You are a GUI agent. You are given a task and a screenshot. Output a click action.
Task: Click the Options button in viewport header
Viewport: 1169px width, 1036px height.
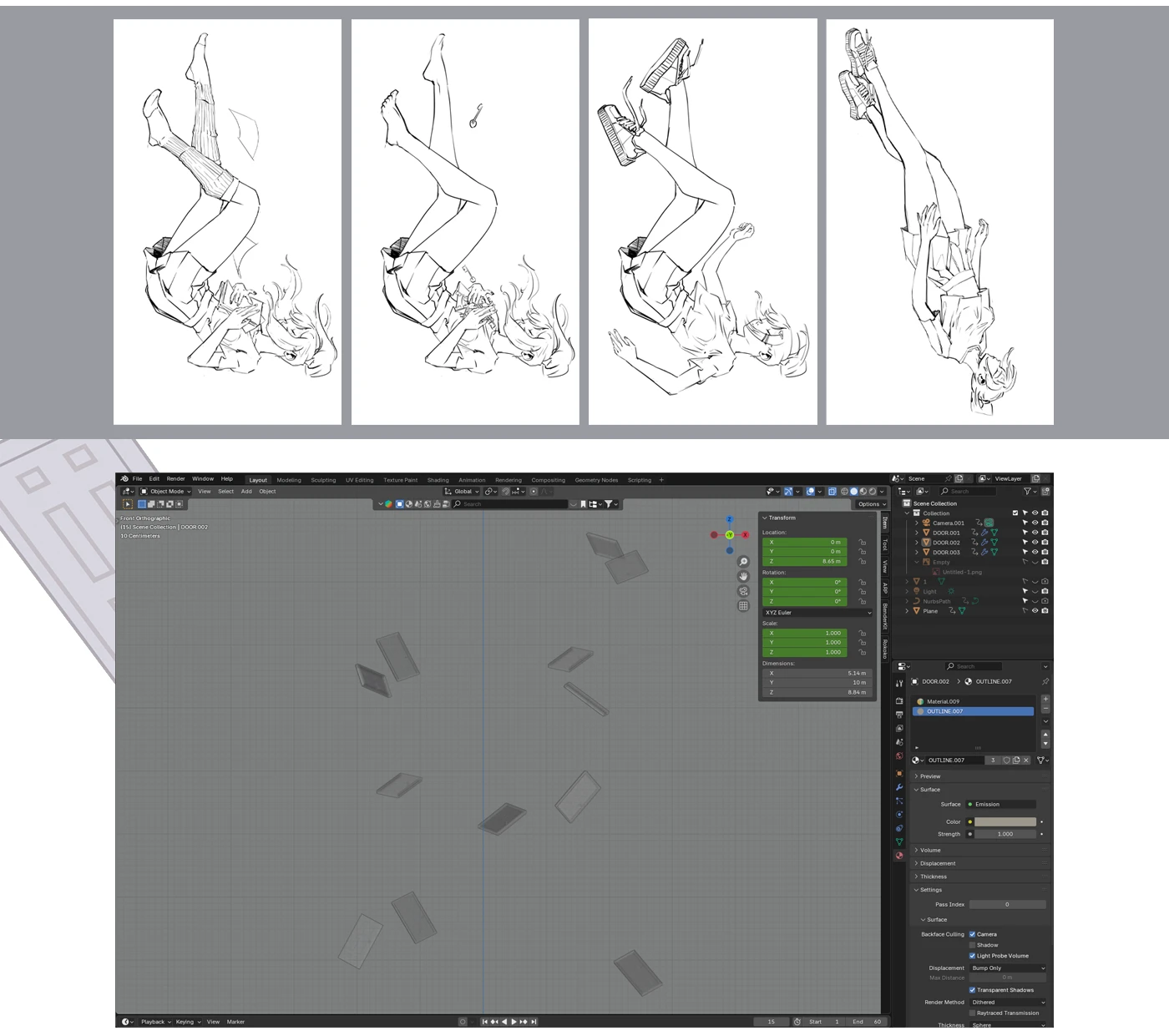[x=871, y=504]
